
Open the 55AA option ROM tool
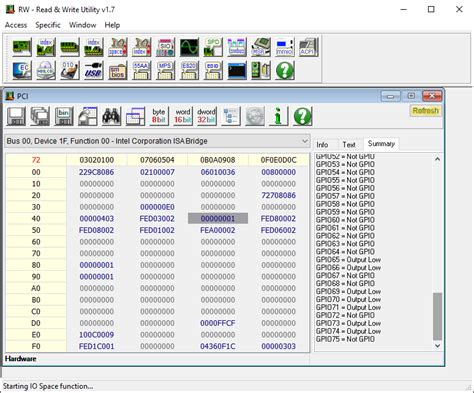click(141, 70)
